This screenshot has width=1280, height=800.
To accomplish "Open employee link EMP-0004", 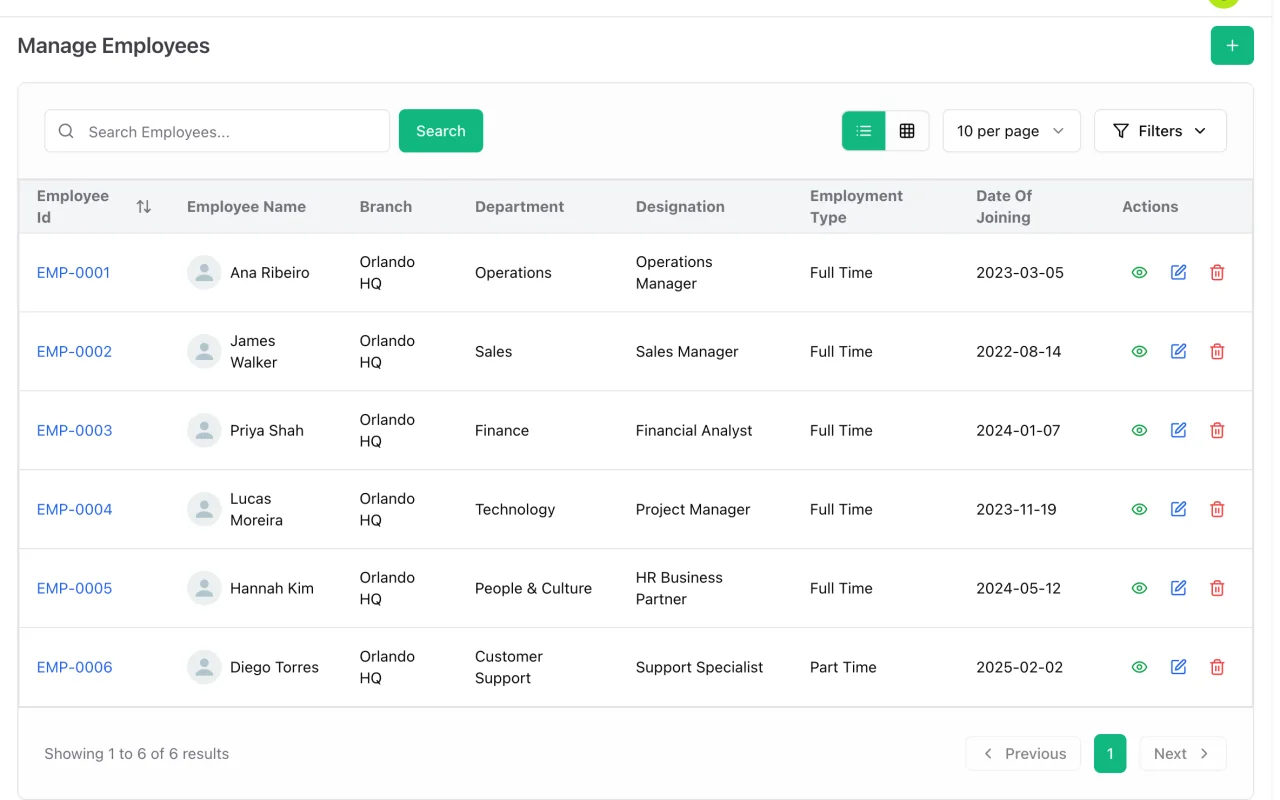I will click(x=74, y=509).
